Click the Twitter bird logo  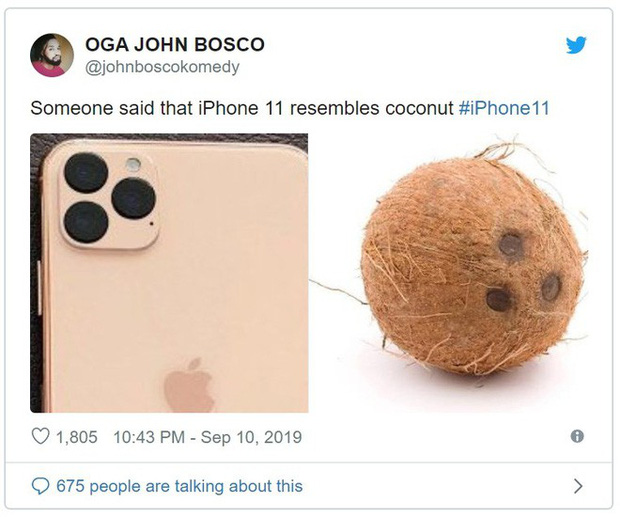(x=576, y=45)
